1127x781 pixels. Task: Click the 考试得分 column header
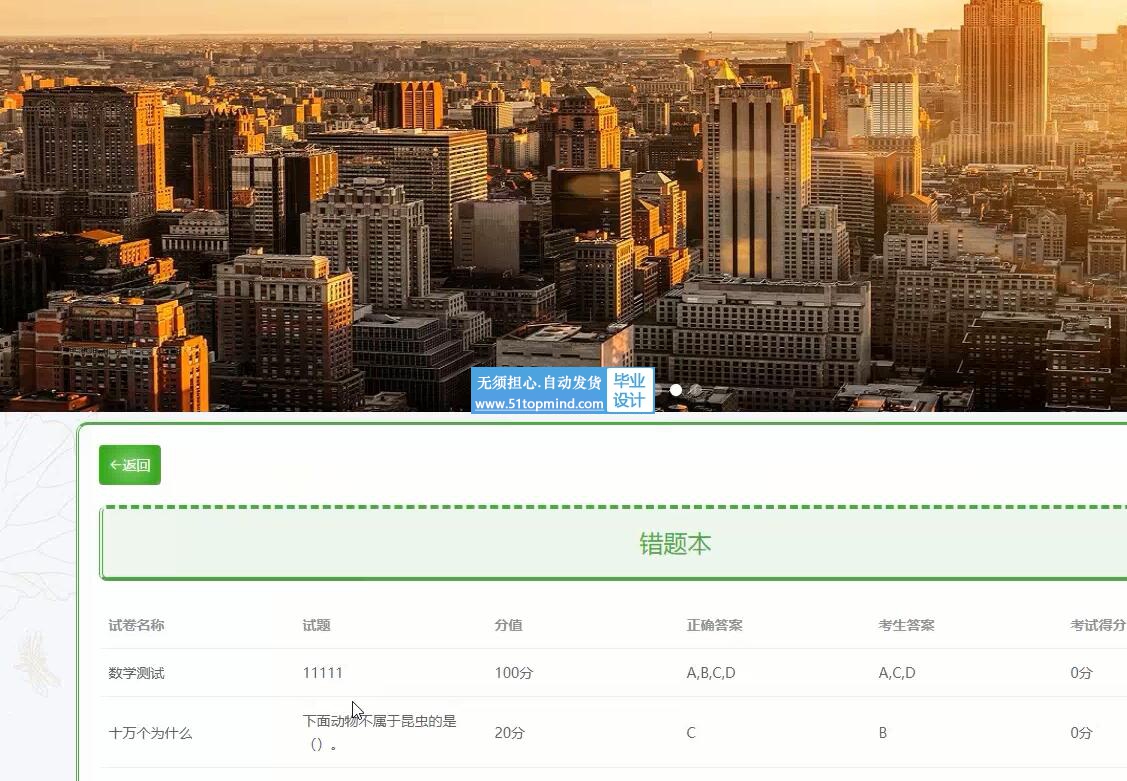coord(1098,625)
